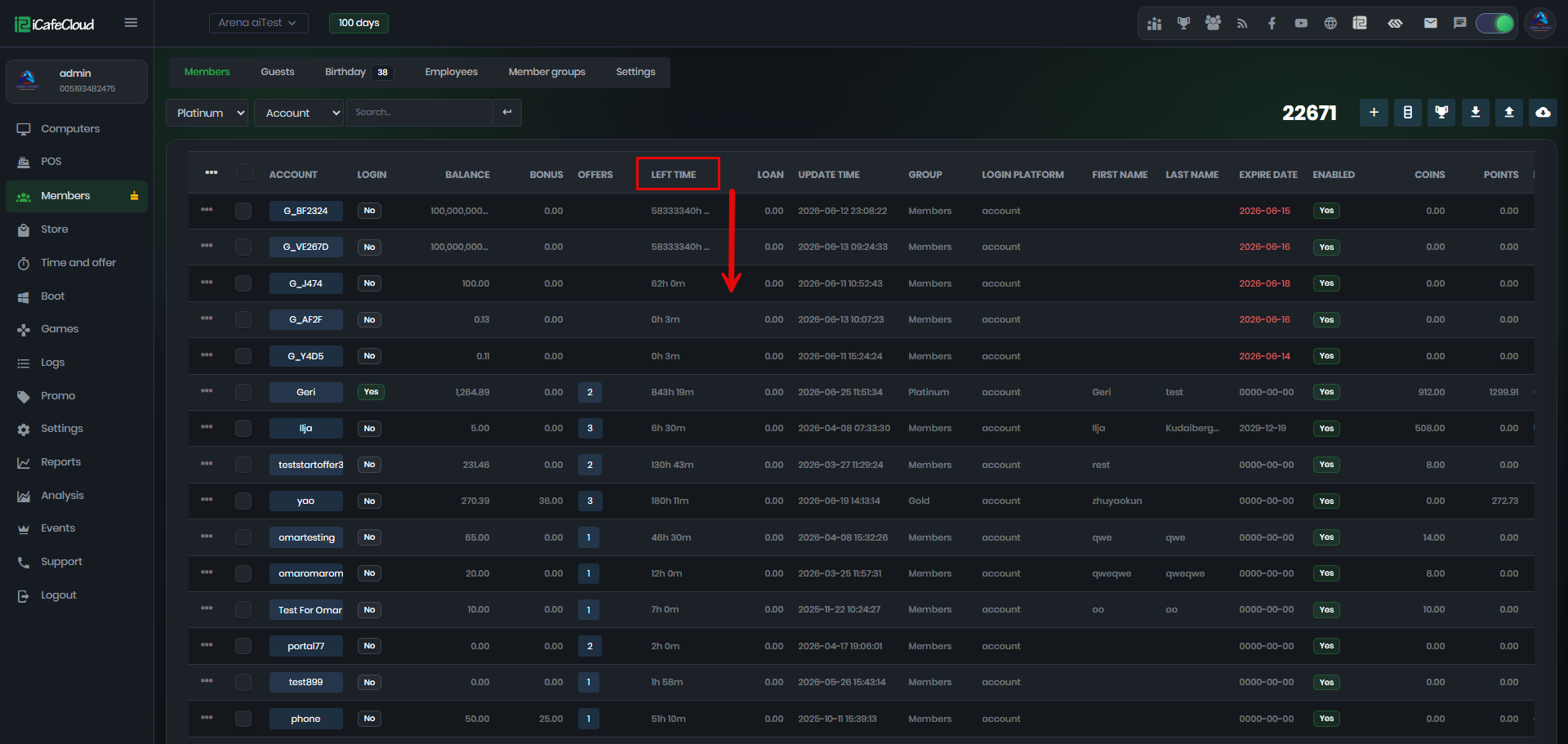Image resolution: width=1568 pixels, height=744 pixels.
Task: Open the leaderboard ranking icon in the top bar
Action: [1154, 24]
